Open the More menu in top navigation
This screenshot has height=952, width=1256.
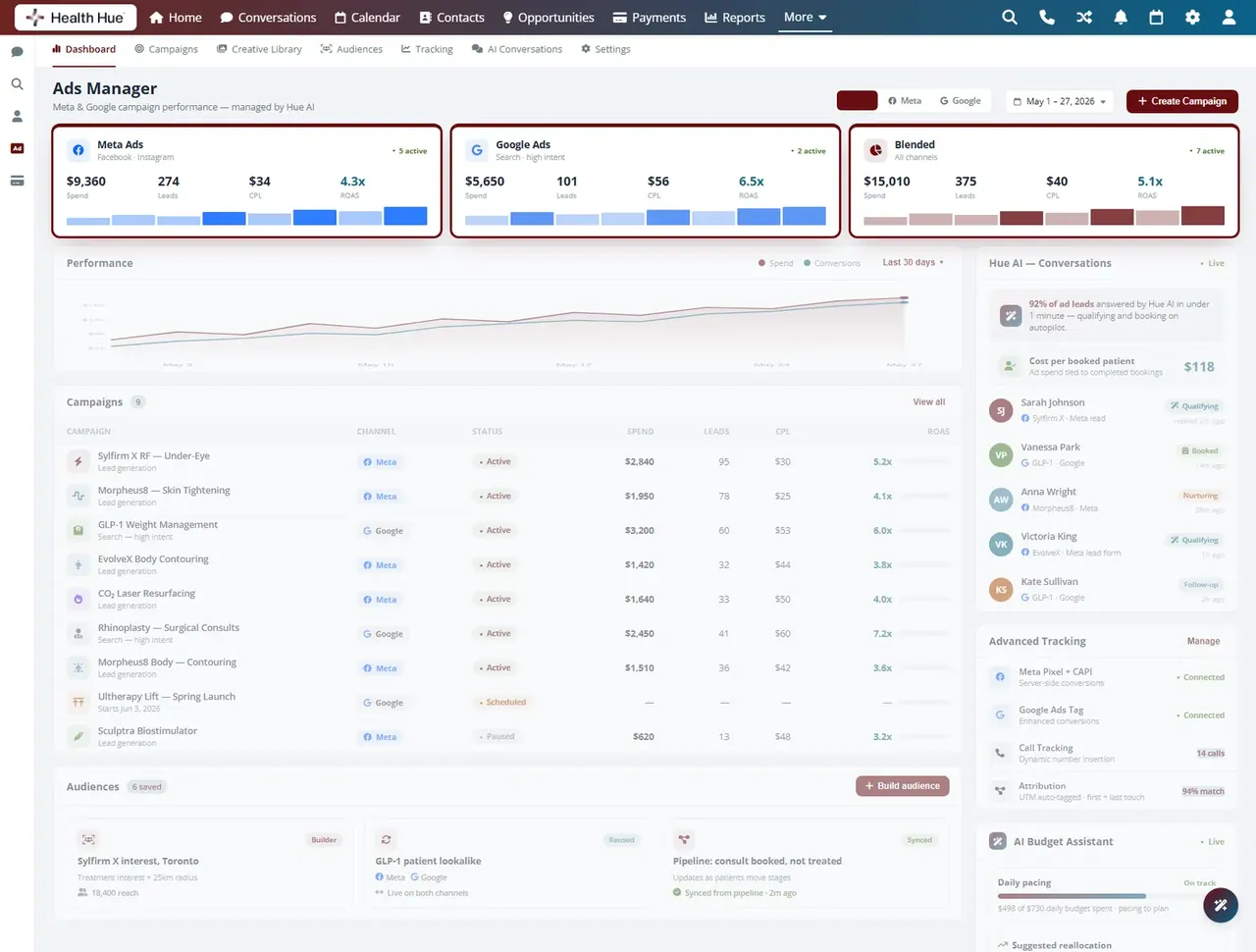point(805,17)
